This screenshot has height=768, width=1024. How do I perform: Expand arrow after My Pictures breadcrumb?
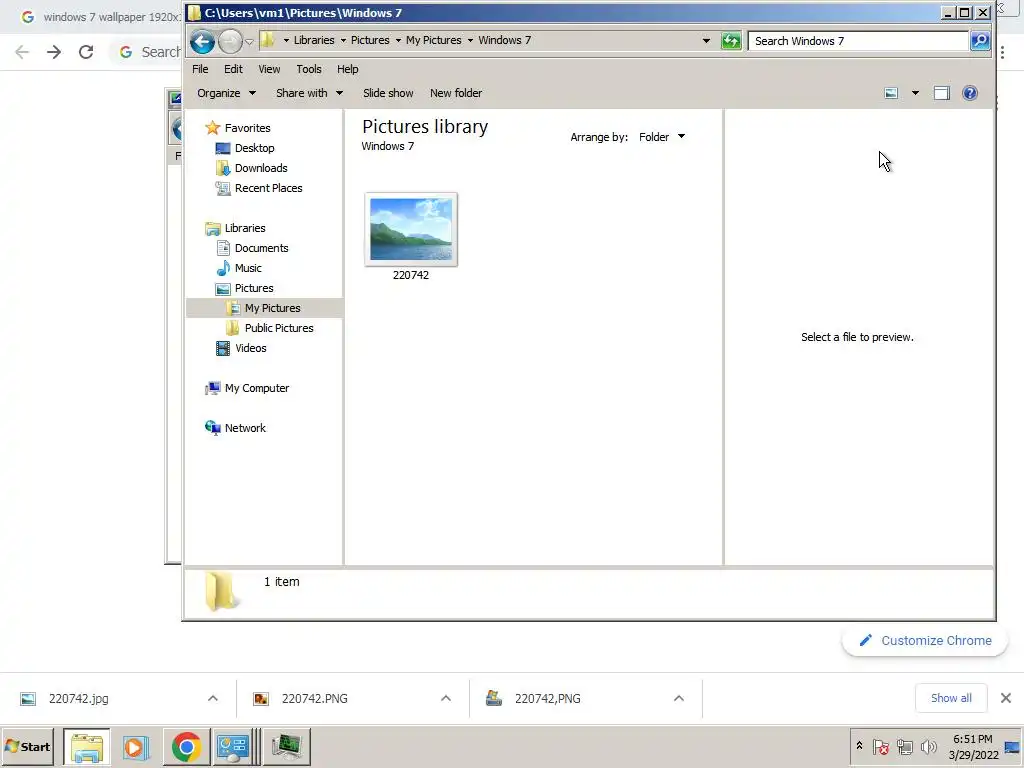470,40
